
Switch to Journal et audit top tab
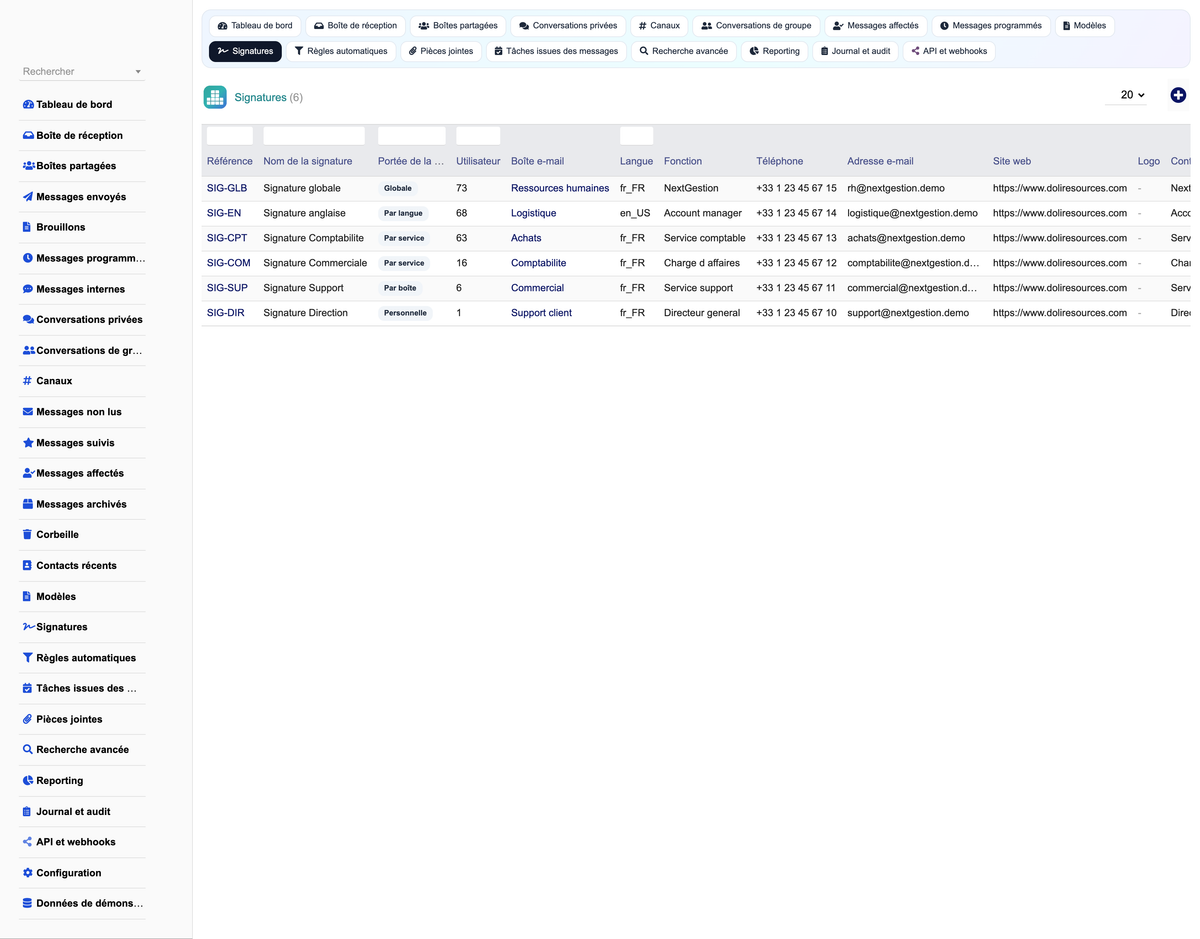point(855,51)
